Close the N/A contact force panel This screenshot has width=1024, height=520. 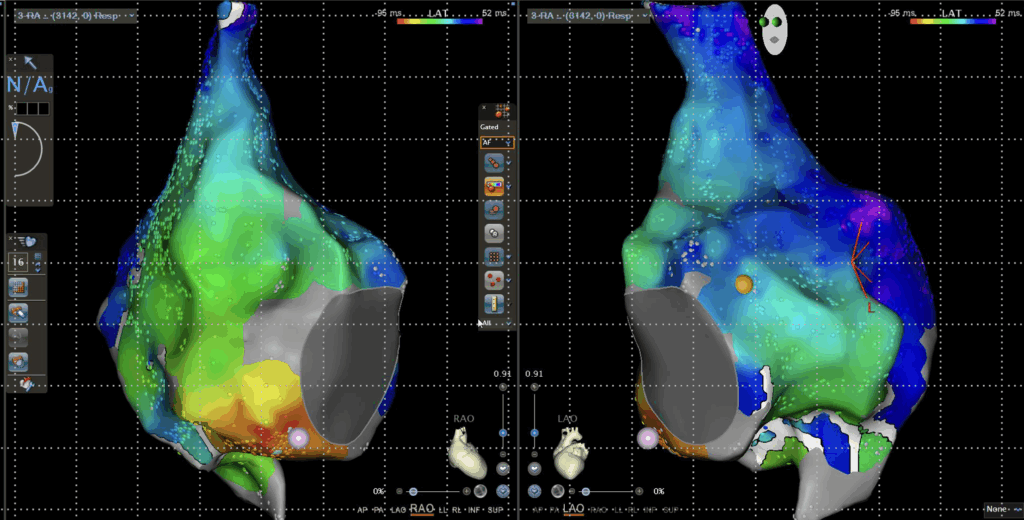11,59
